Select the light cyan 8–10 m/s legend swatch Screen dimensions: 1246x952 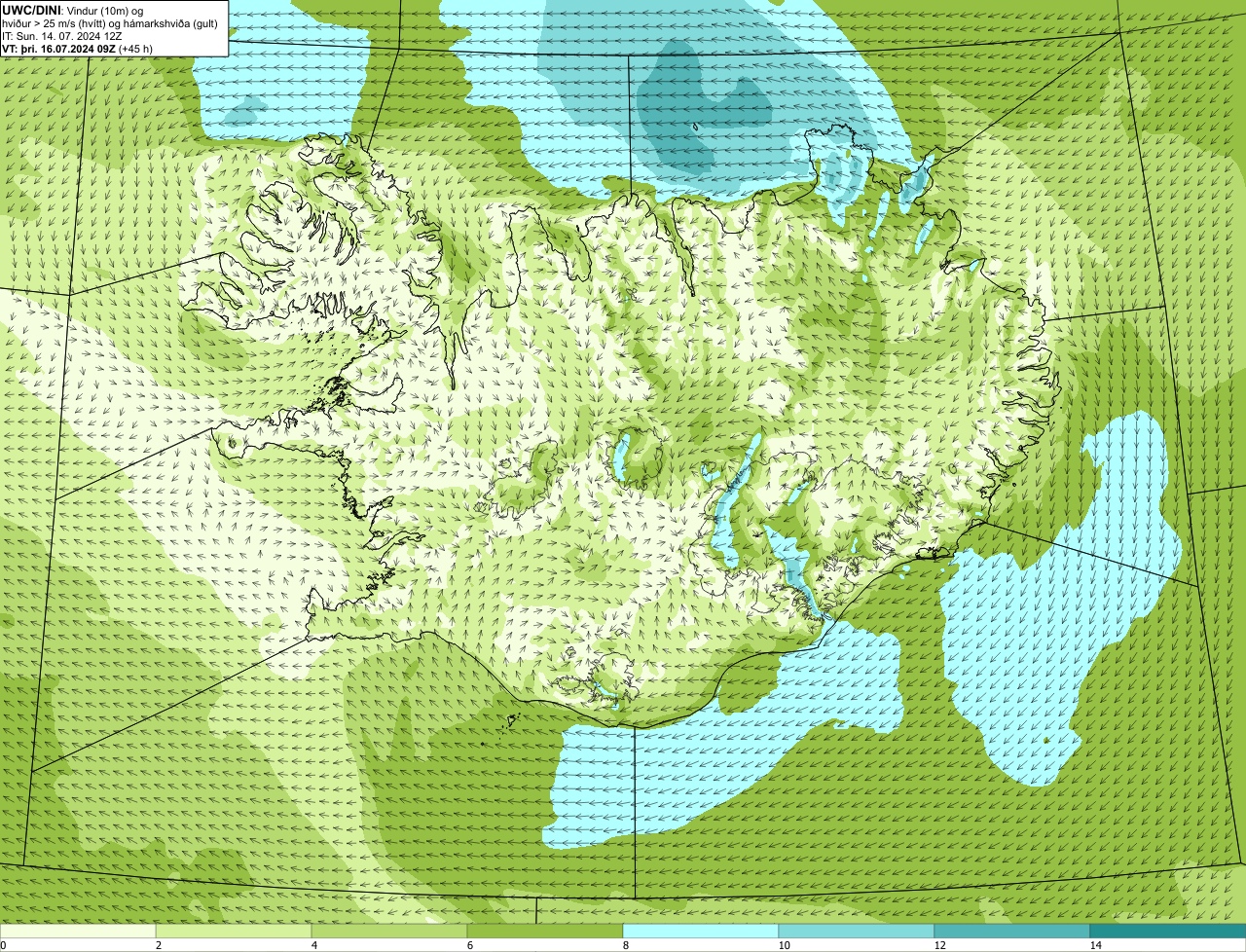(701, 931)
